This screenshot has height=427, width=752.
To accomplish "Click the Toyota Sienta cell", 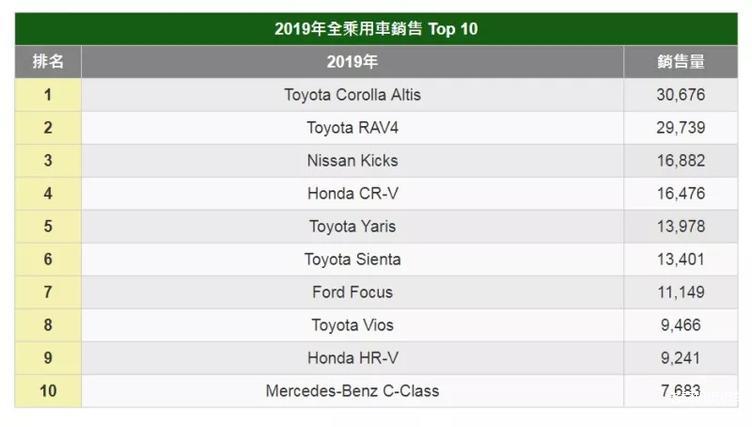I will tap(352, 260).
